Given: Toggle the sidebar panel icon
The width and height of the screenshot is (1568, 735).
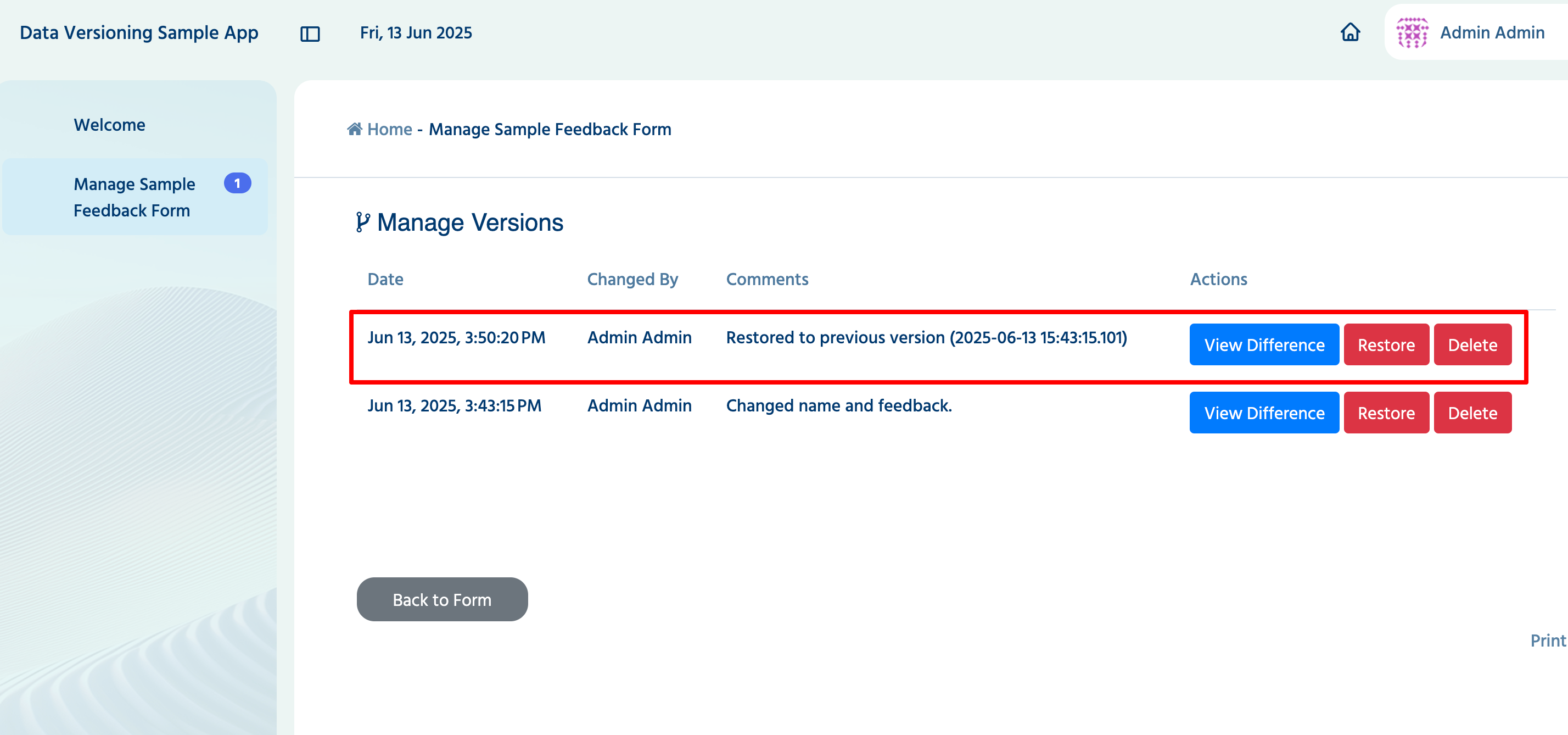Looking at the screenshot, I should coord(310,34).
